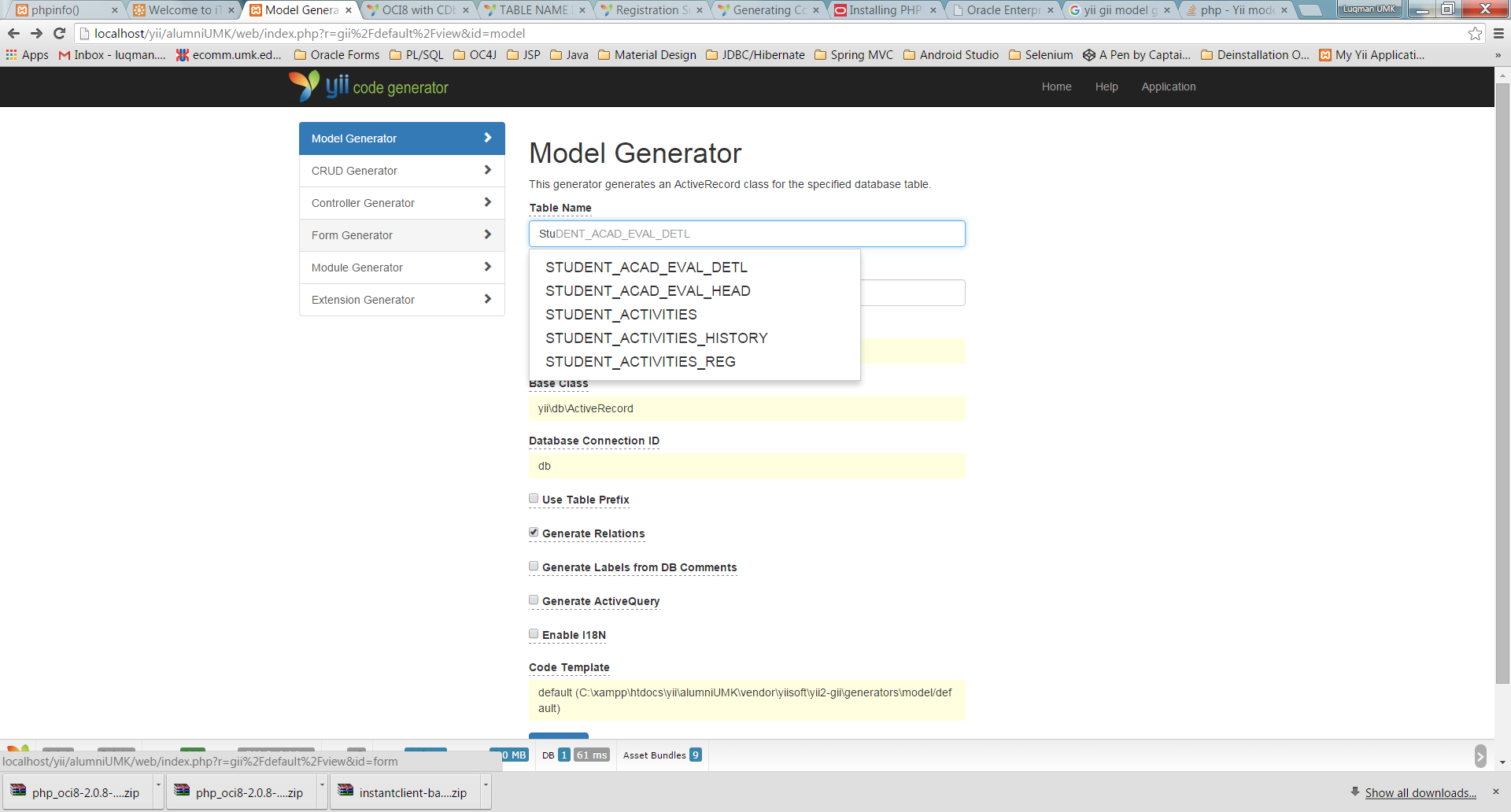1511x812 pixels.
Task: Enable the Generate ActiveQuery option
Action: tap(534, 599)
